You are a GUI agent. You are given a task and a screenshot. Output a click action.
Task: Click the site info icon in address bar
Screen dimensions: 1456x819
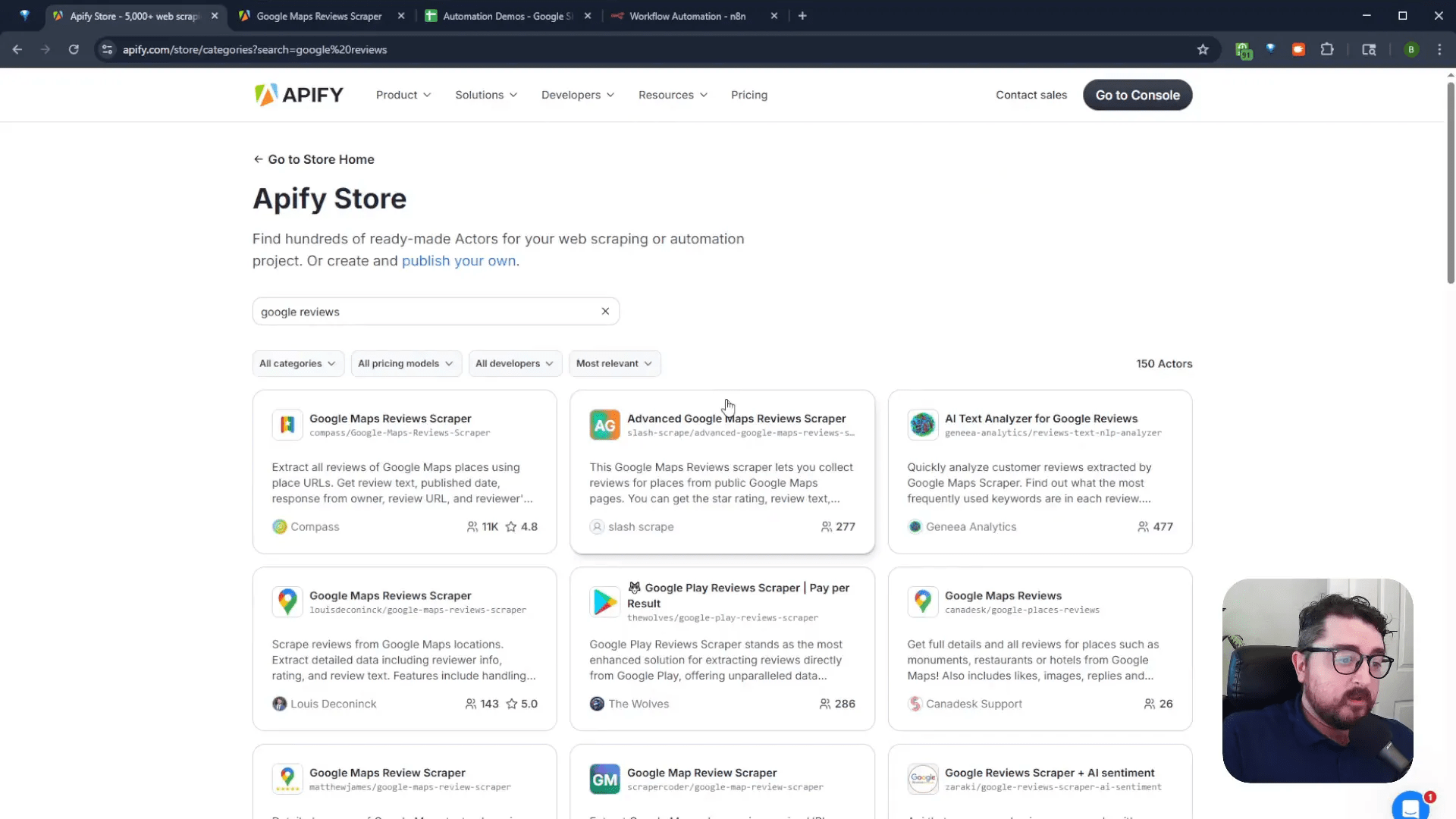point(107,49)
